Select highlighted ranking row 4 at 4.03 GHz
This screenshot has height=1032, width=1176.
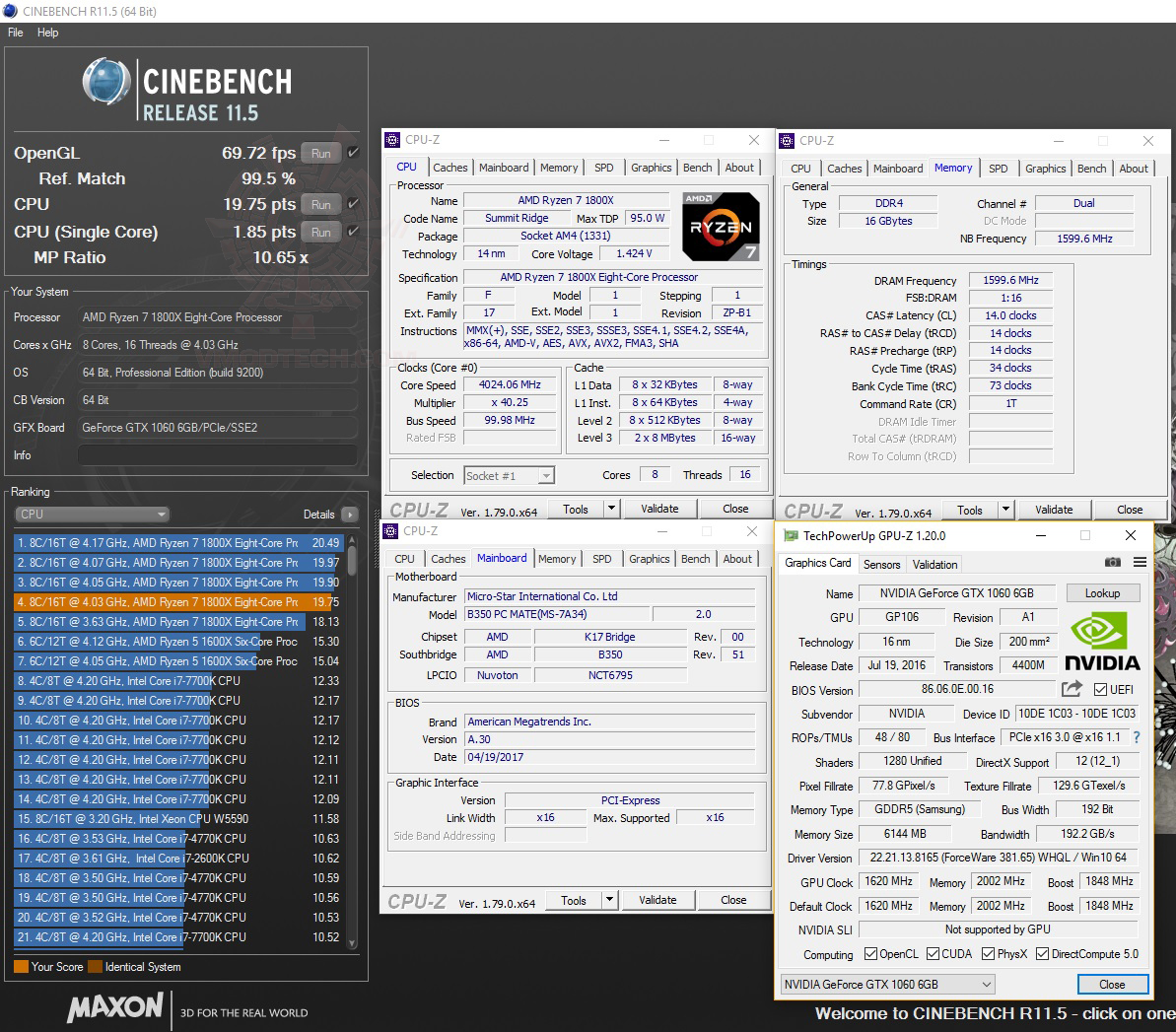[178, 601]
